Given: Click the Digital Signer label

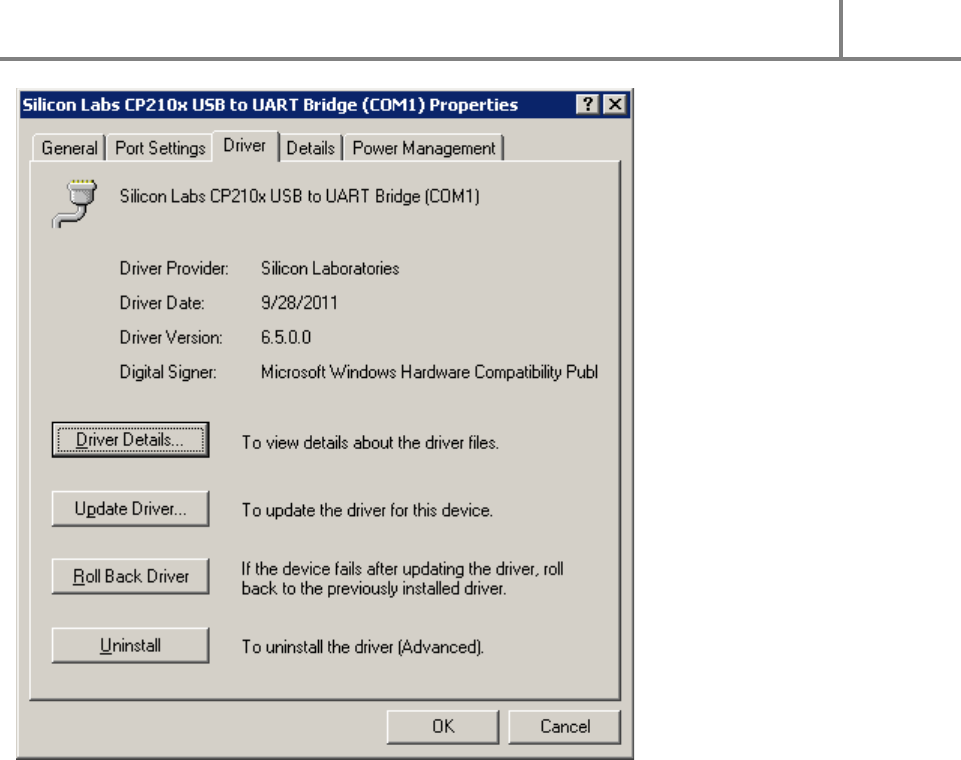Looking at the screenshot, I should point(168,372).
